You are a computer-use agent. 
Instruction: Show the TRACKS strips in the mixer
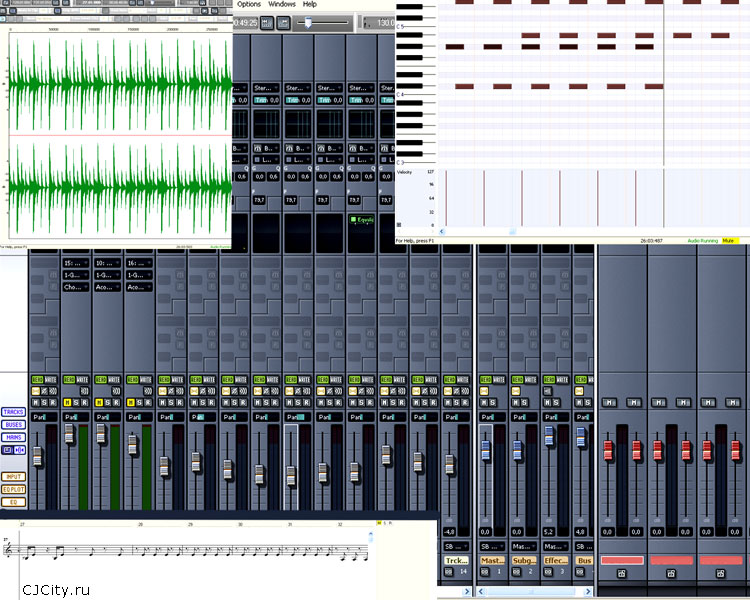tap(14, 412)
